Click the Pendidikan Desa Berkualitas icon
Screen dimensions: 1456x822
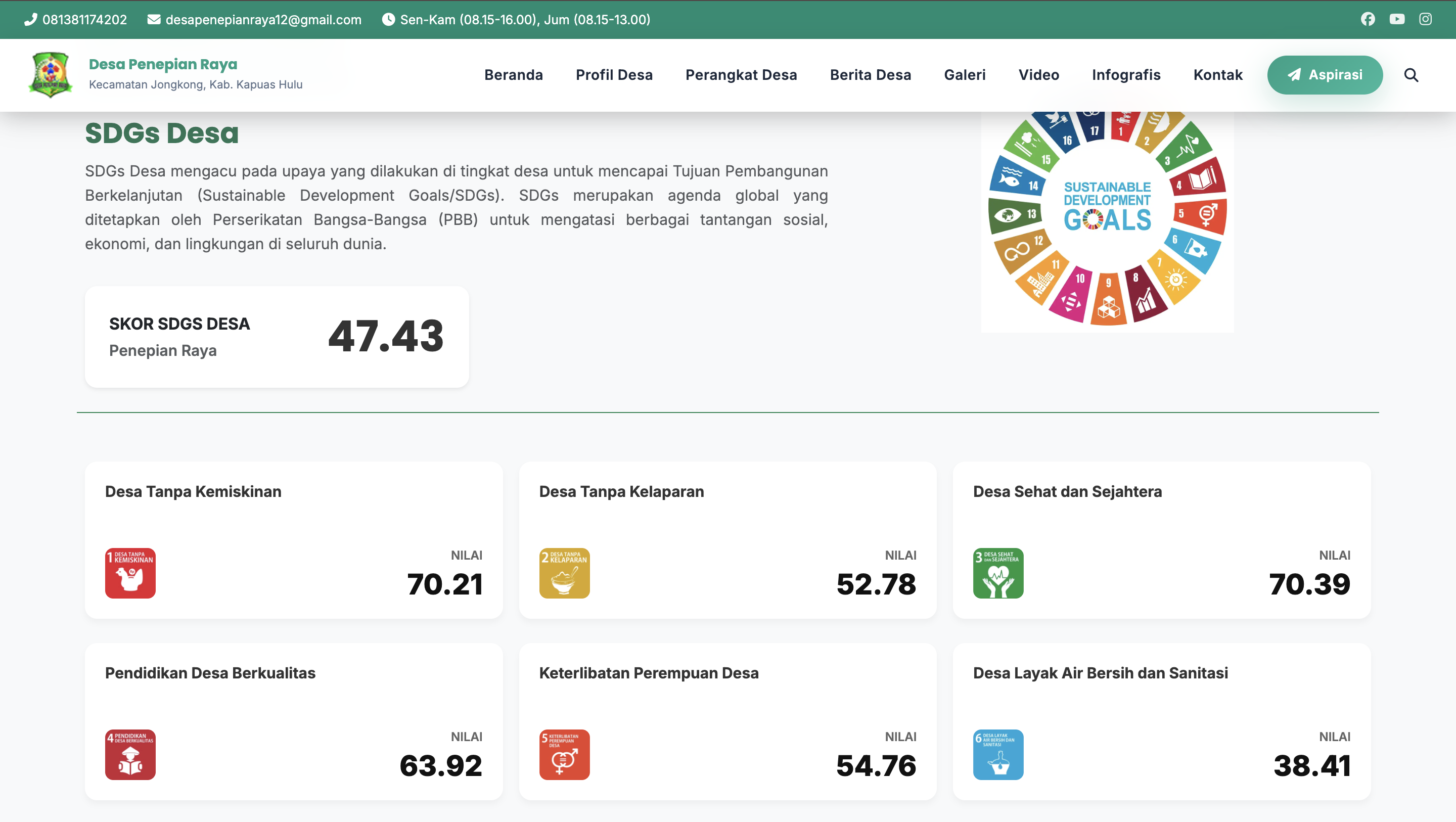pos(130,754)
